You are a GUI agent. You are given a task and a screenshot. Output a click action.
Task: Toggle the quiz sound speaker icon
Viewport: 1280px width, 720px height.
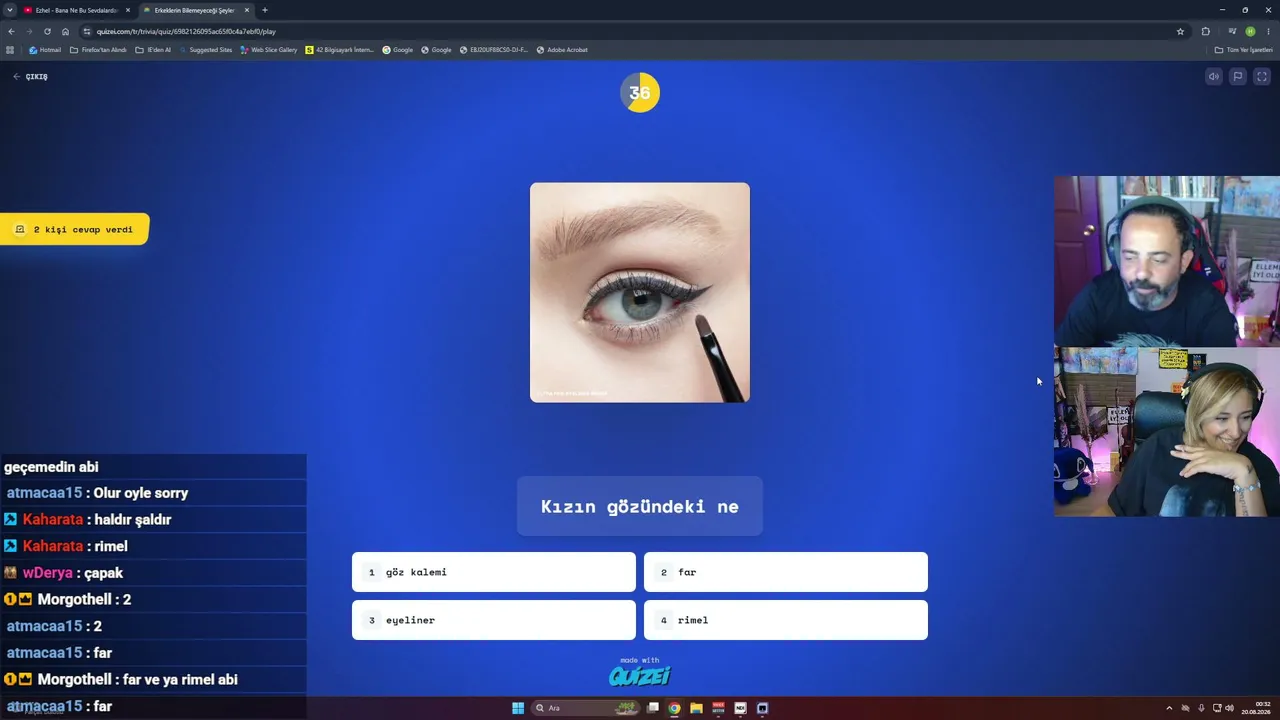[x=1214, y=77]
